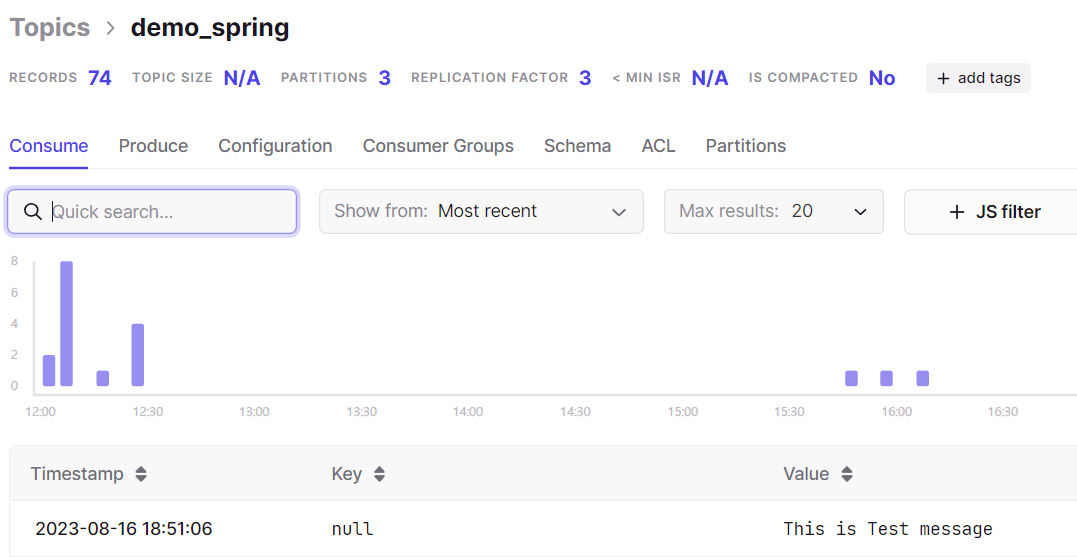Select the ACL tab
1077x557 pixels.
click(659, 146)
